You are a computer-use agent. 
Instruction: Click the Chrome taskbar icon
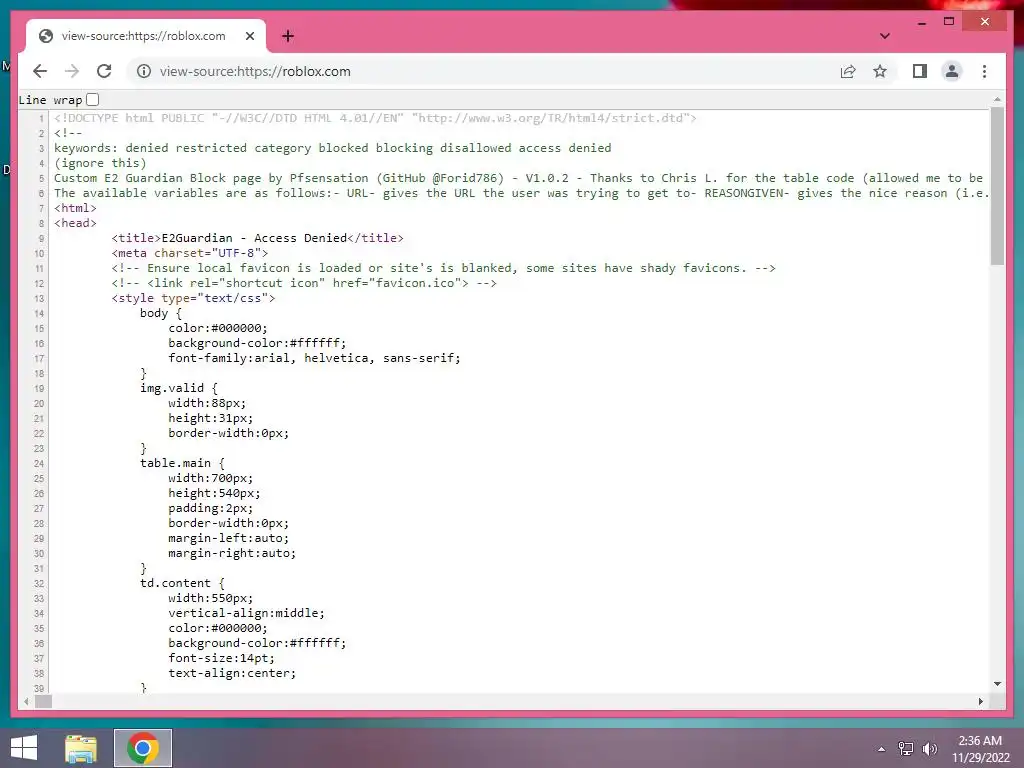click(x=143, y=748)
